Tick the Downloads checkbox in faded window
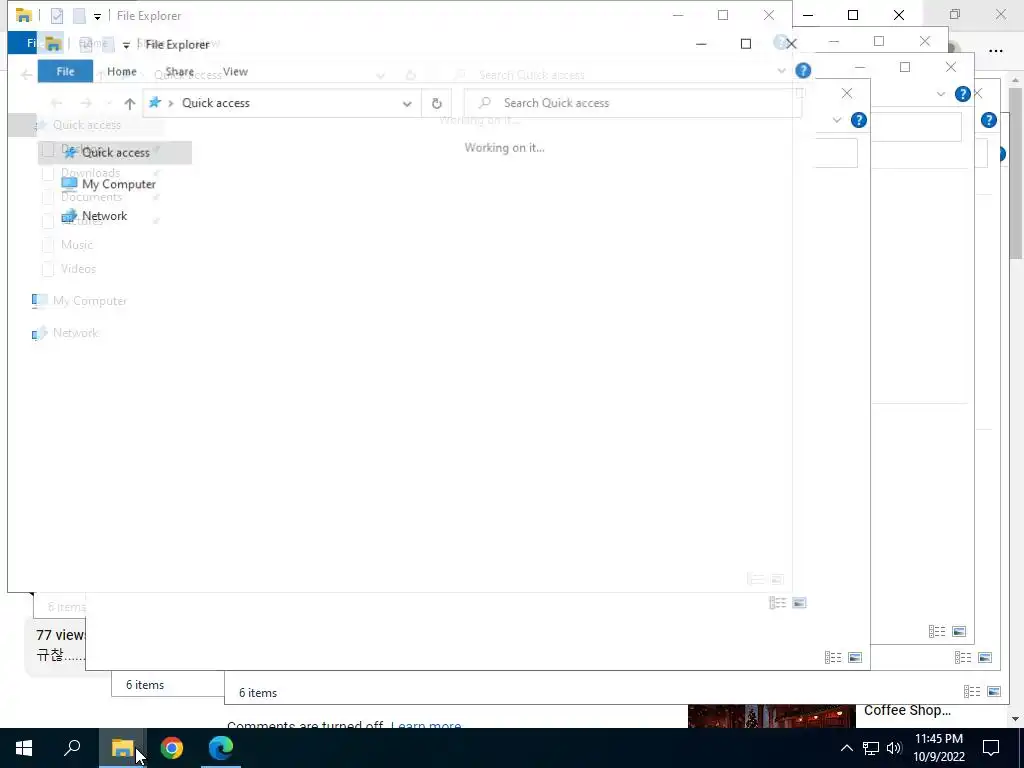The width and height of the screenshot is (1024, 768). (x=48, y=174)
